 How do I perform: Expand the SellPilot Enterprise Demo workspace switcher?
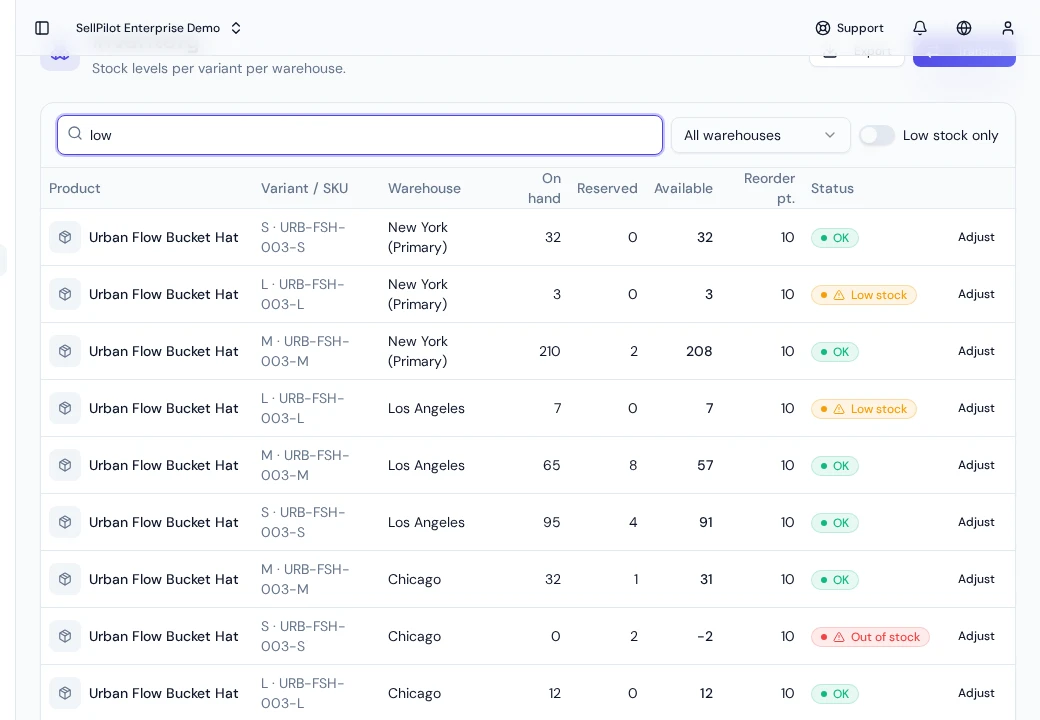(x=158, y=28)
